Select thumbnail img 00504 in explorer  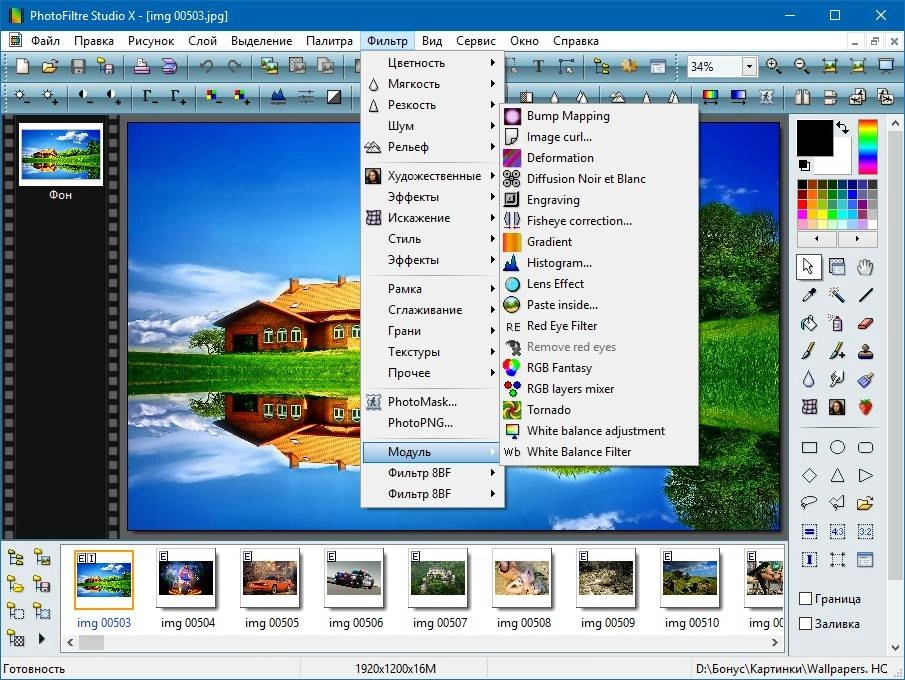click(188, 578)
